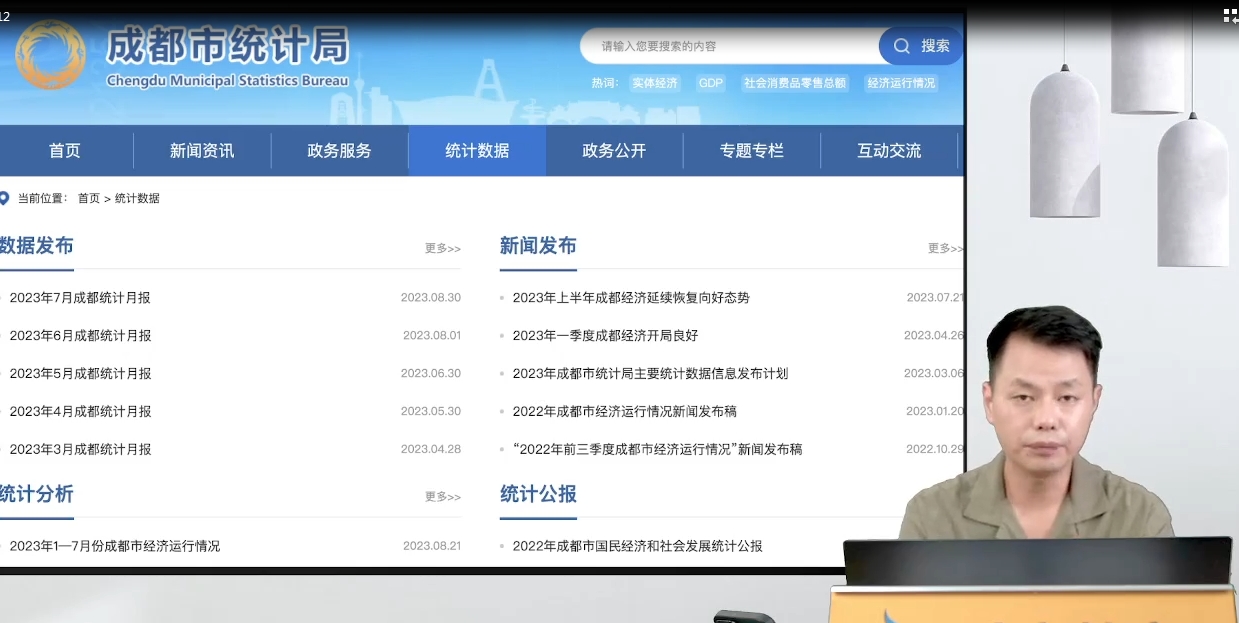
Task: Open the 新闻资讯 navigation menu item
Action: (201, 150)
